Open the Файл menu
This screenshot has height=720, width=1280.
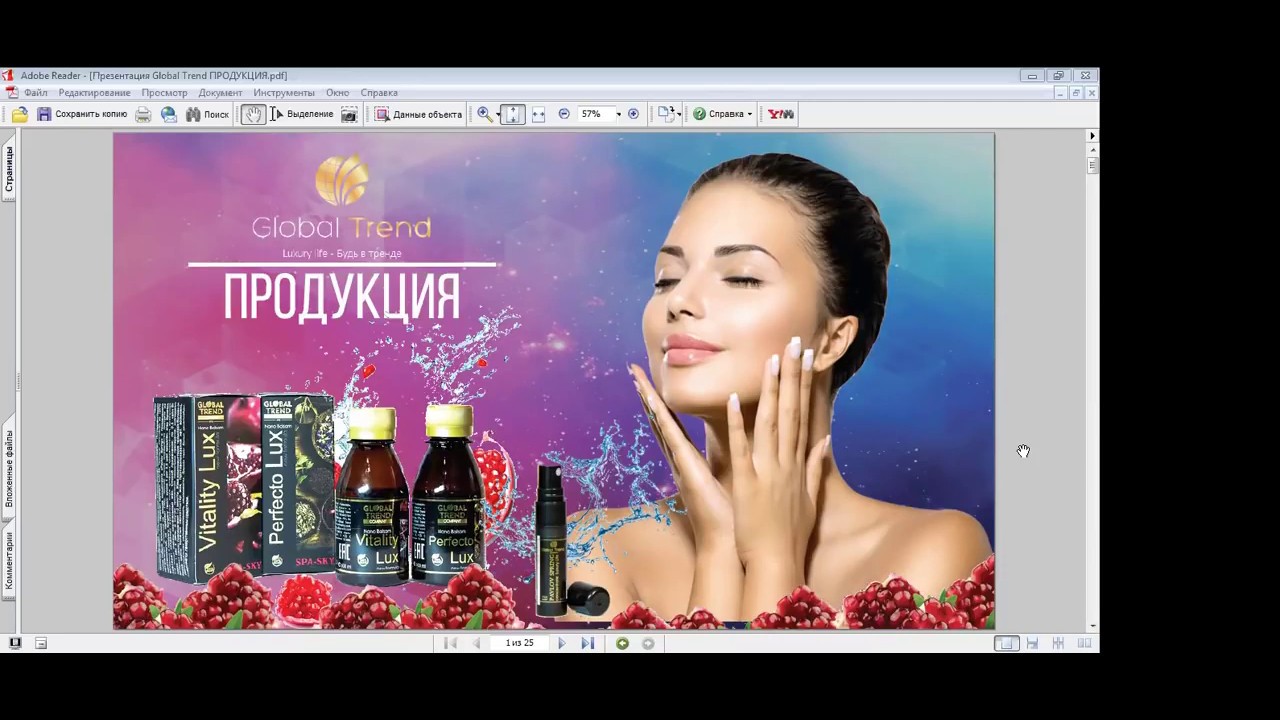36,93
